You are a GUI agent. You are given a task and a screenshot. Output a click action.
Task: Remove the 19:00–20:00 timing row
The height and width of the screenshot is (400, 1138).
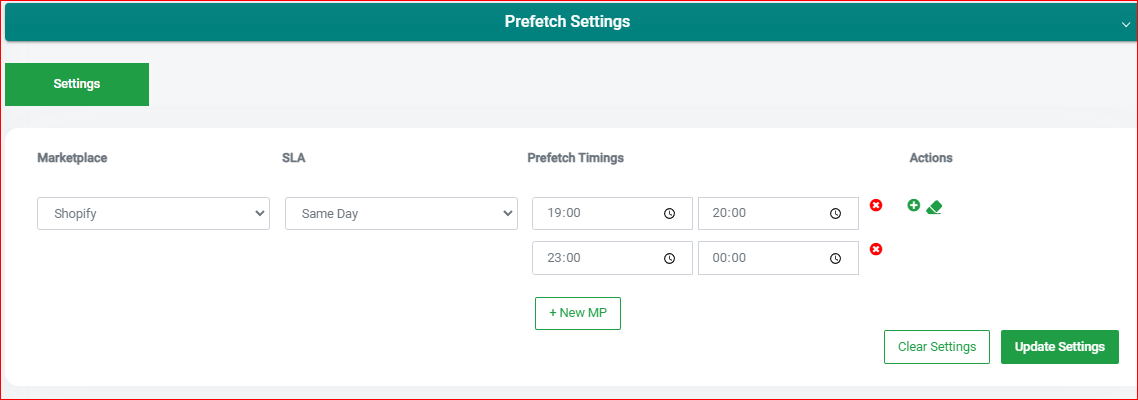[876, 205]
